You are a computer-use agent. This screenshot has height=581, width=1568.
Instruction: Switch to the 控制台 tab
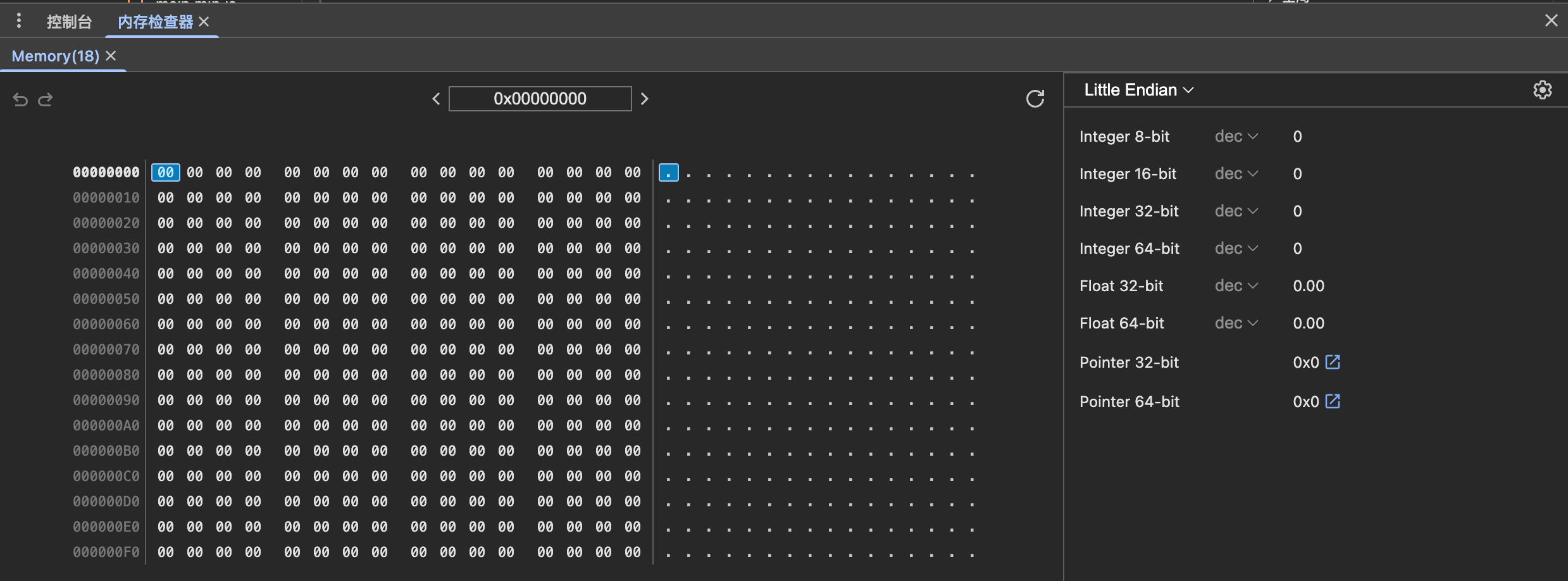click(x=69, y=22)
